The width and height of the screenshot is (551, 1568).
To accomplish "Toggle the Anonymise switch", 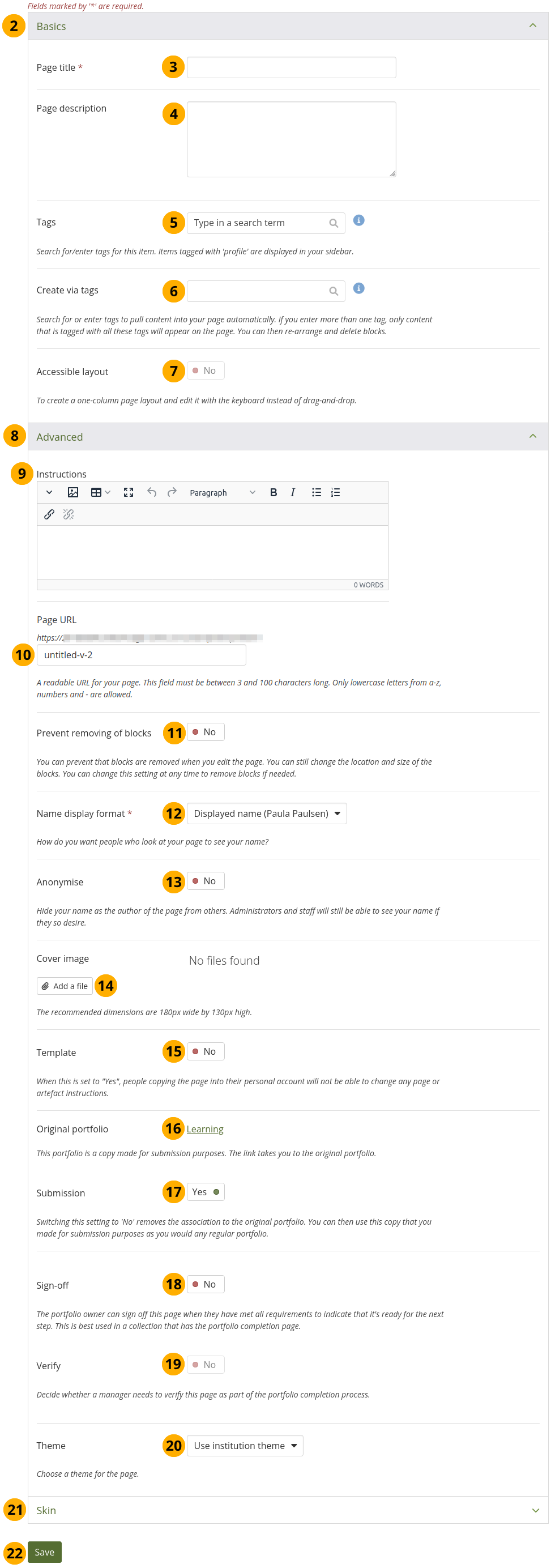I will click(205, 881).
